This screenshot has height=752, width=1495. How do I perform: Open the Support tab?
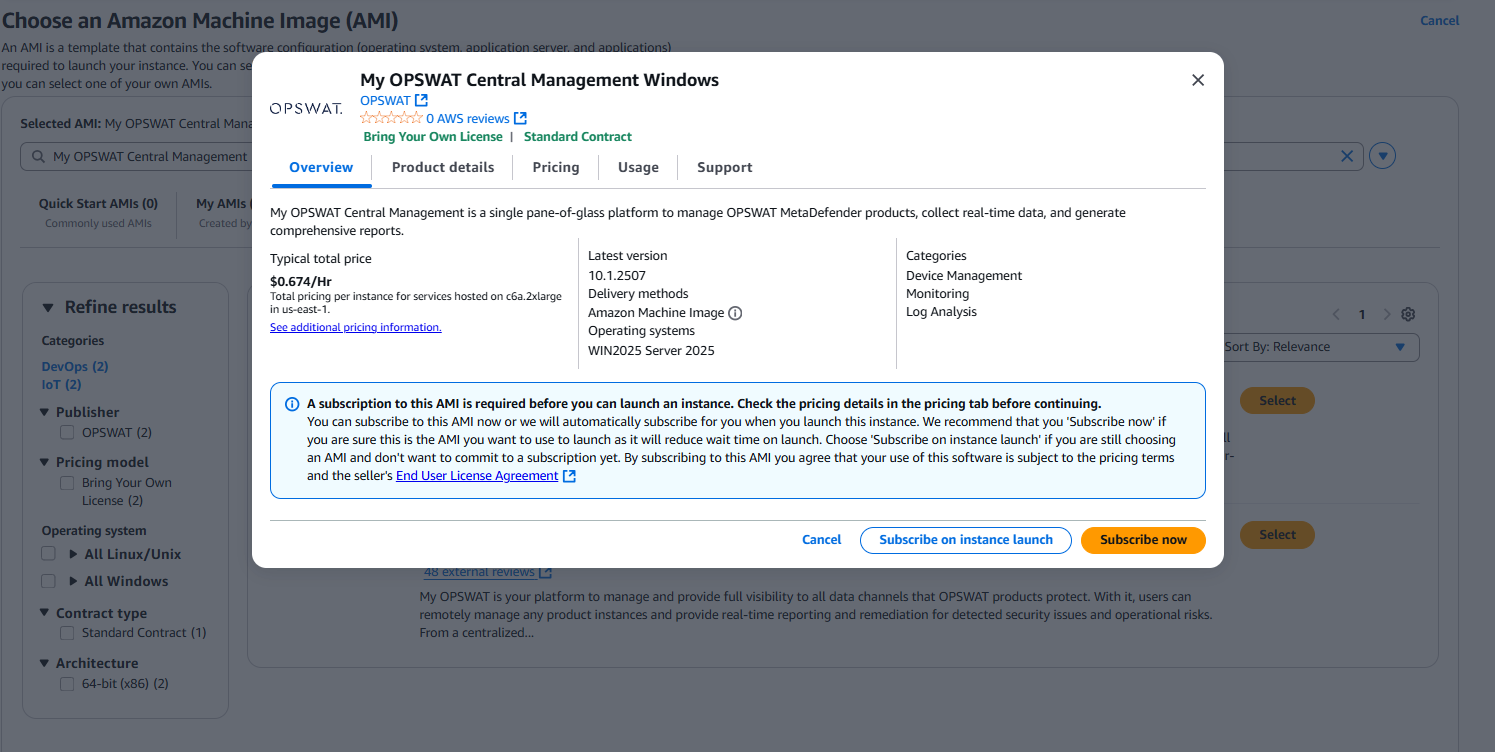click(x=725, y=167)
